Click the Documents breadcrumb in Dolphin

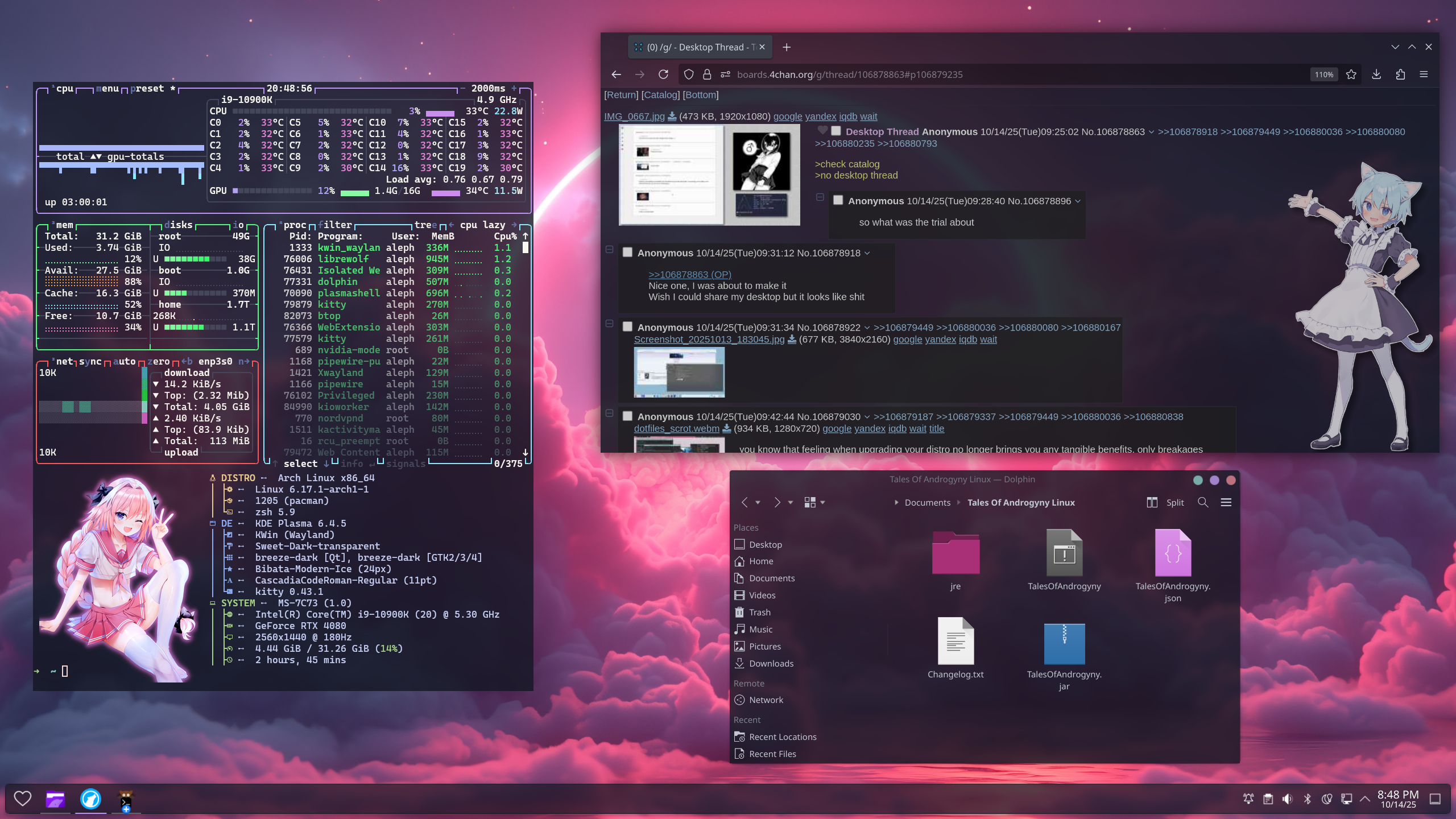point(927,503)
